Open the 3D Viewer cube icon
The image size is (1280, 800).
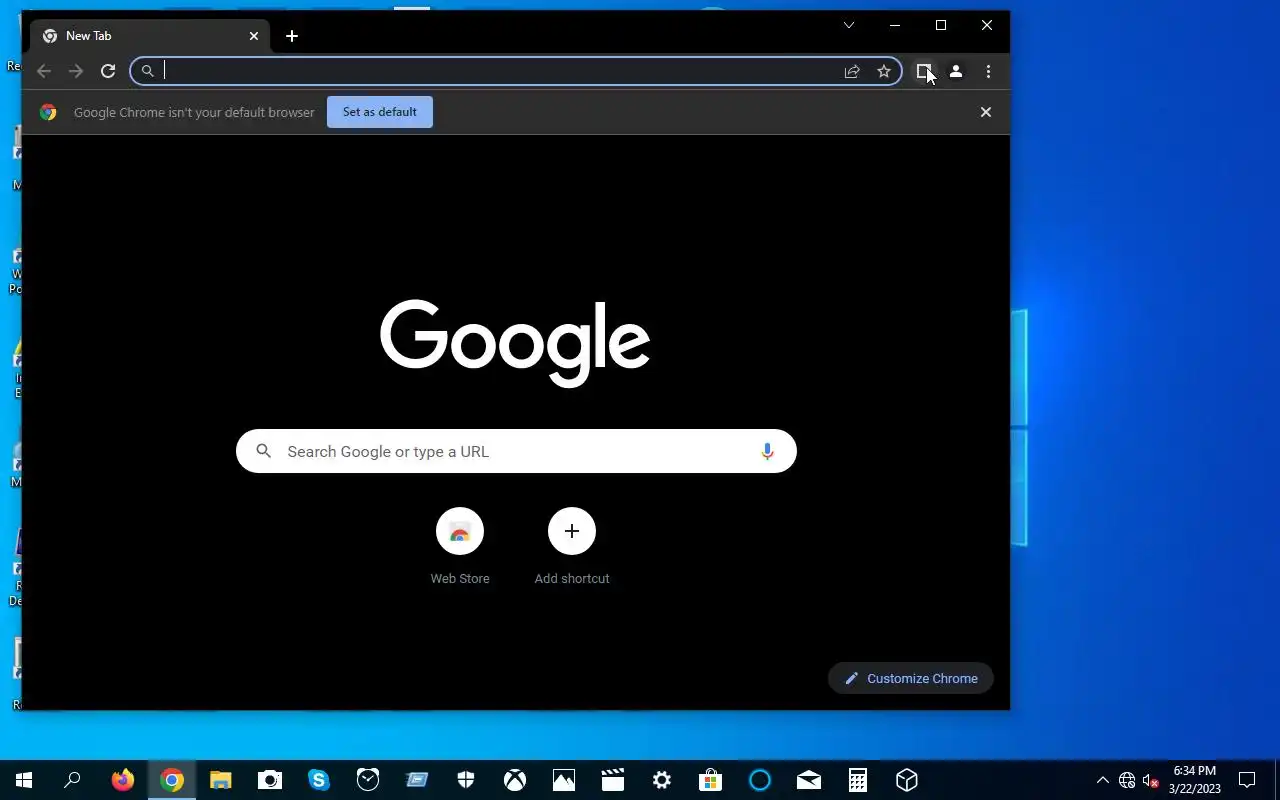click(907, 780)
